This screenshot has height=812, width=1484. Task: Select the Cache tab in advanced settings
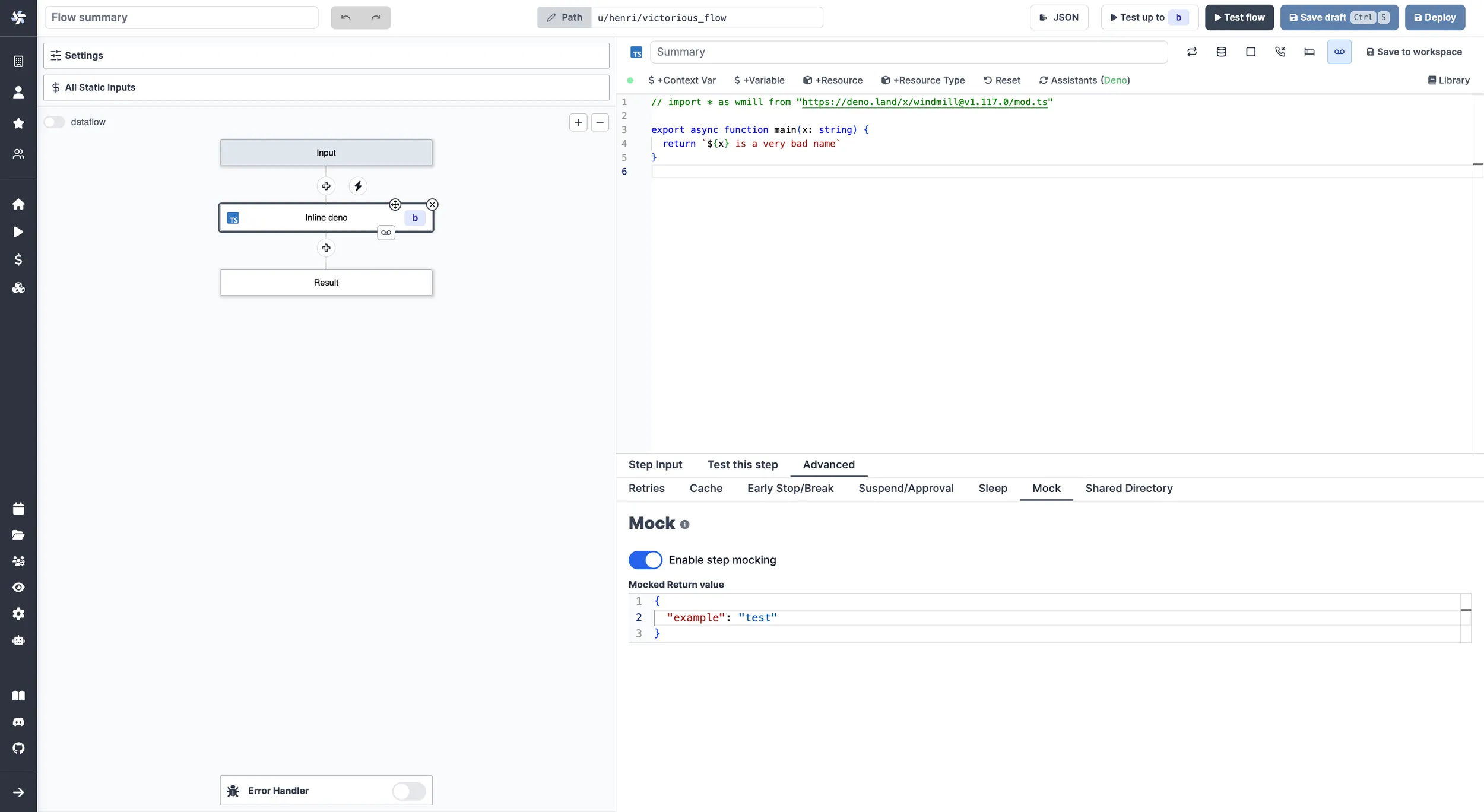click(706, 488)
